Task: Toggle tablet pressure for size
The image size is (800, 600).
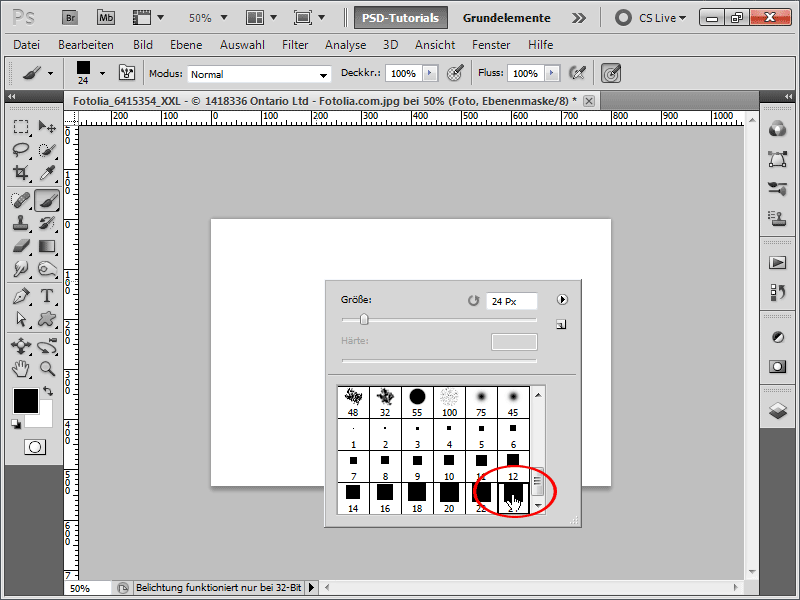Action: pos(611,73)
